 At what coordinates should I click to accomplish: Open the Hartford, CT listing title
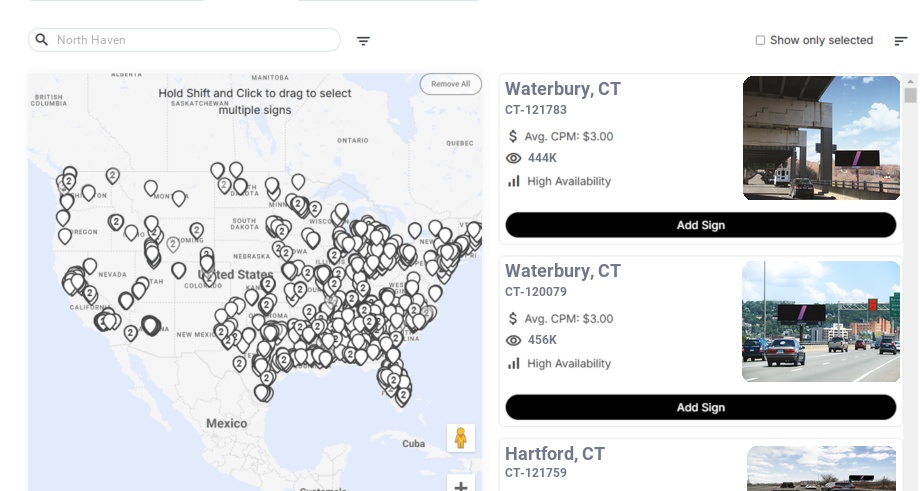click(x=555, y=454)
